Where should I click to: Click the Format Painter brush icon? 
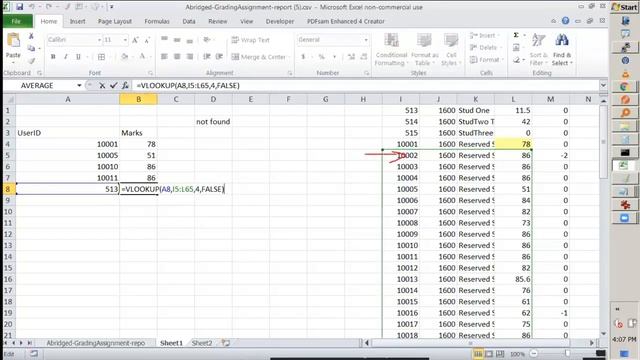(31, 61)
